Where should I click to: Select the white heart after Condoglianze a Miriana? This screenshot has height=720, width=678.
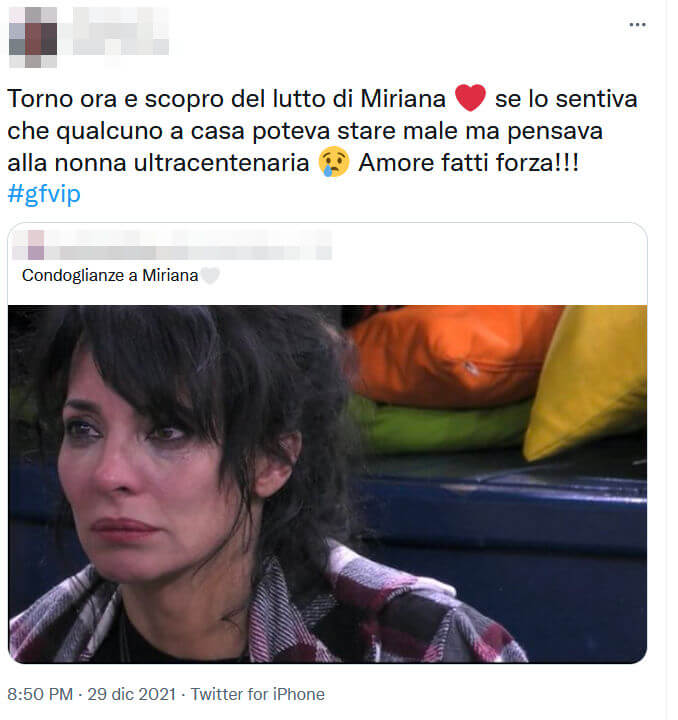[x=210, y=276]
